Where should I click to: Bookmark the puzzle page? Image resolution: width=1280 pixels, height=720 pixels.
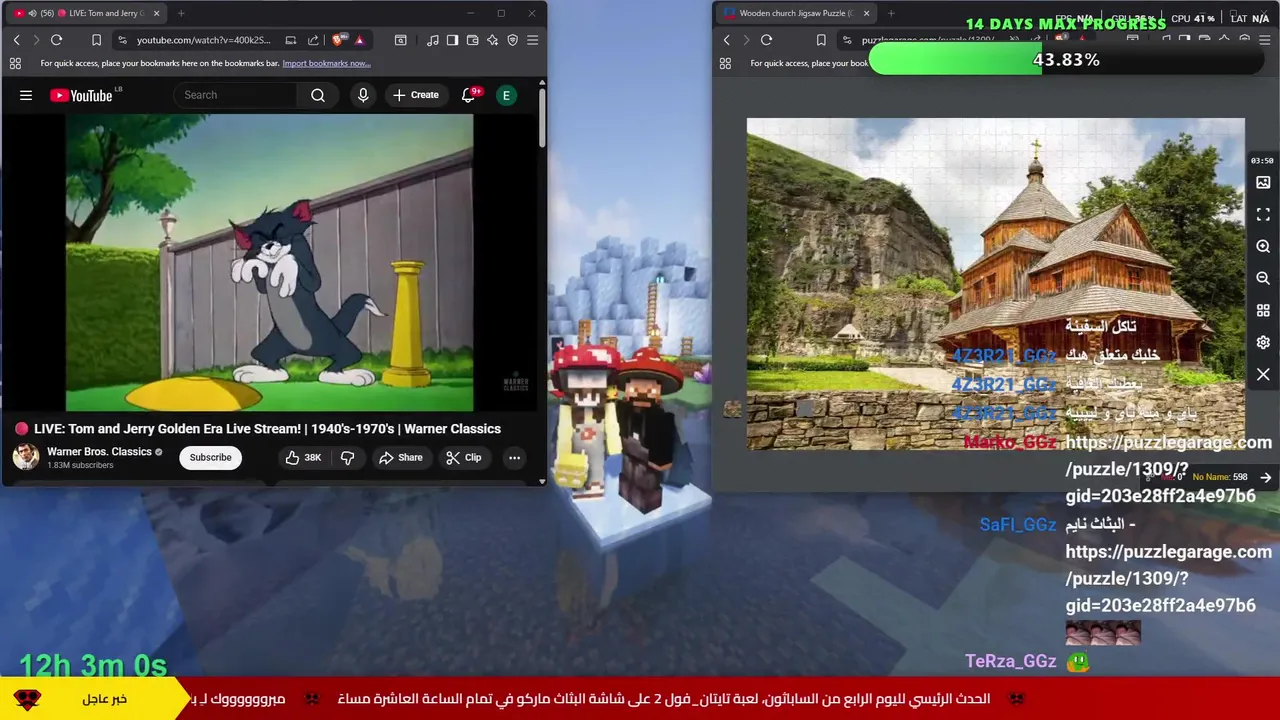coord(821,40)
